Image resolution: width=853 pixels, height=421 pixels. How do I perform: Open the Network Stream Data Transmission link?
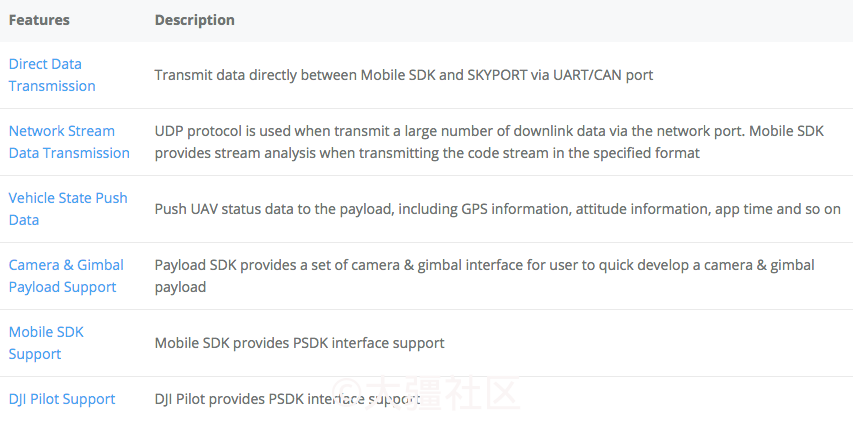point(69,142)
